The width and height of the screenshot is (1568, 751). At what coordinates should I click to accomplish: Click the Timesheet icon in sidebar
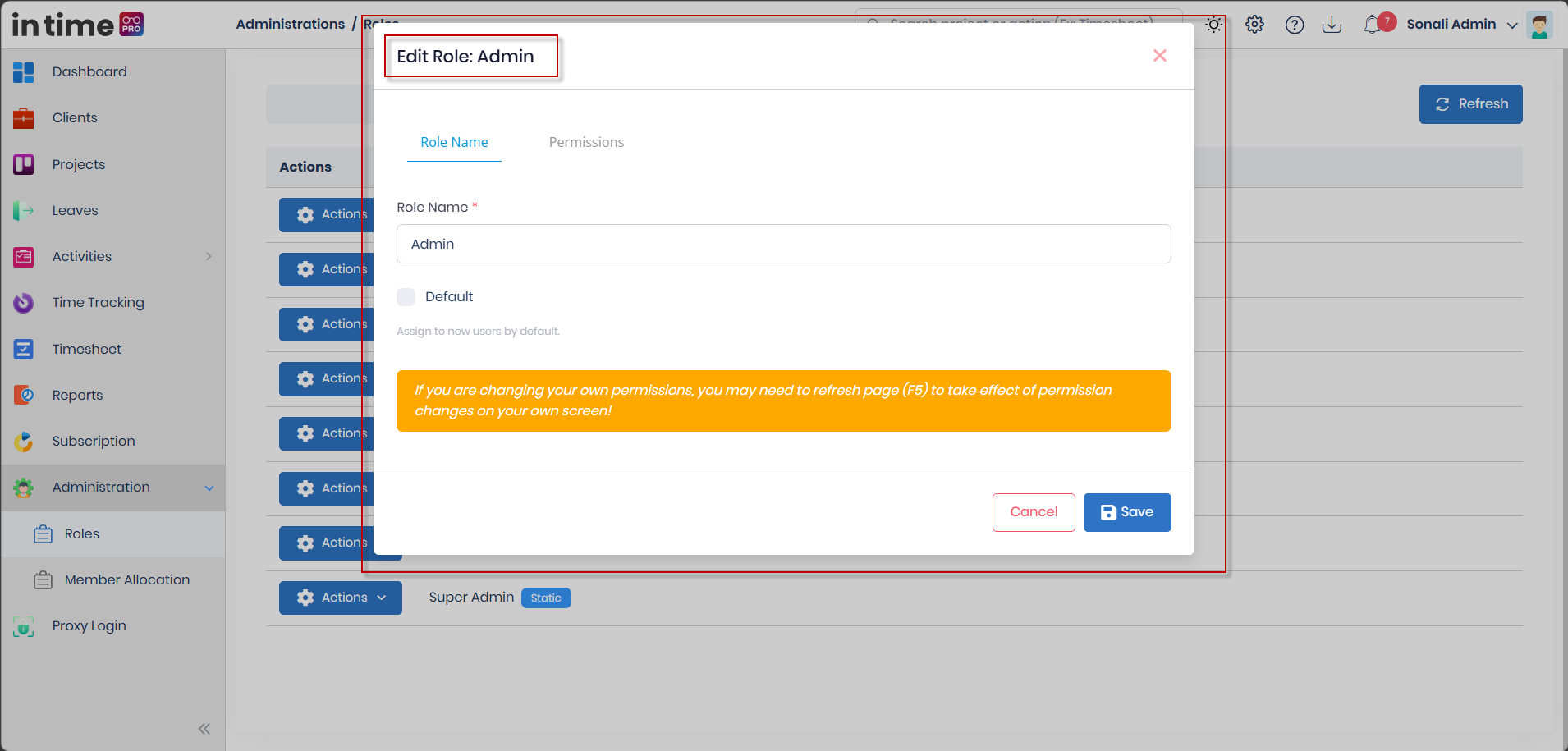[24, 349]
